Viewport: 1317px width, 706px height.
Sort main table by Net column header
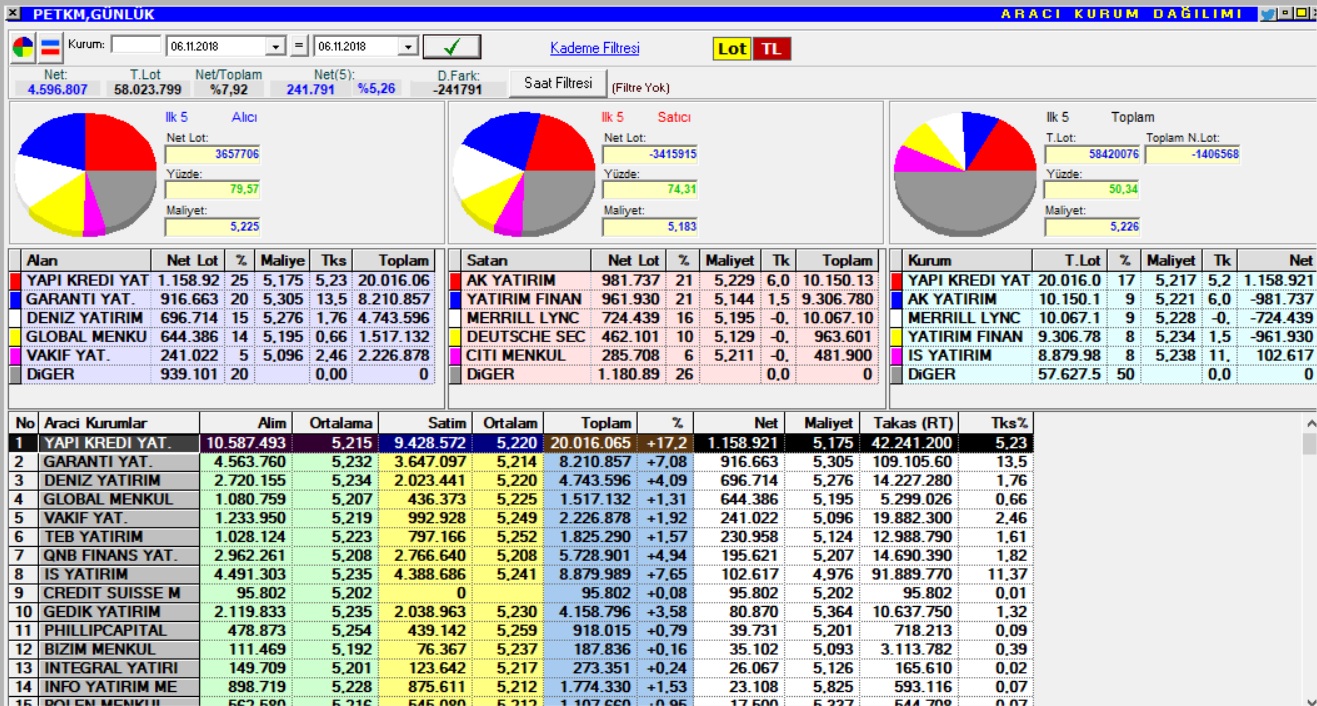pyautogui.click(x=738, y=423)
